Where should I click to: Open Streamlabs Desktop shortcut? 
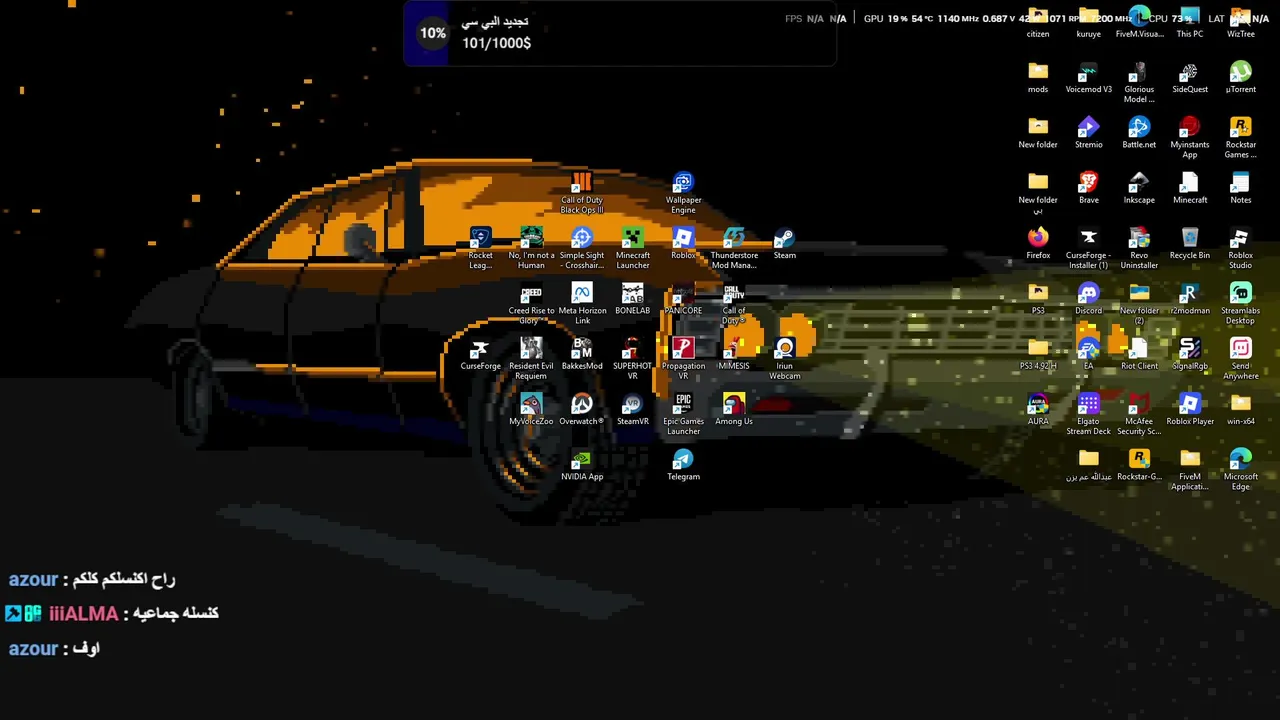click(x=1240, y=303)
